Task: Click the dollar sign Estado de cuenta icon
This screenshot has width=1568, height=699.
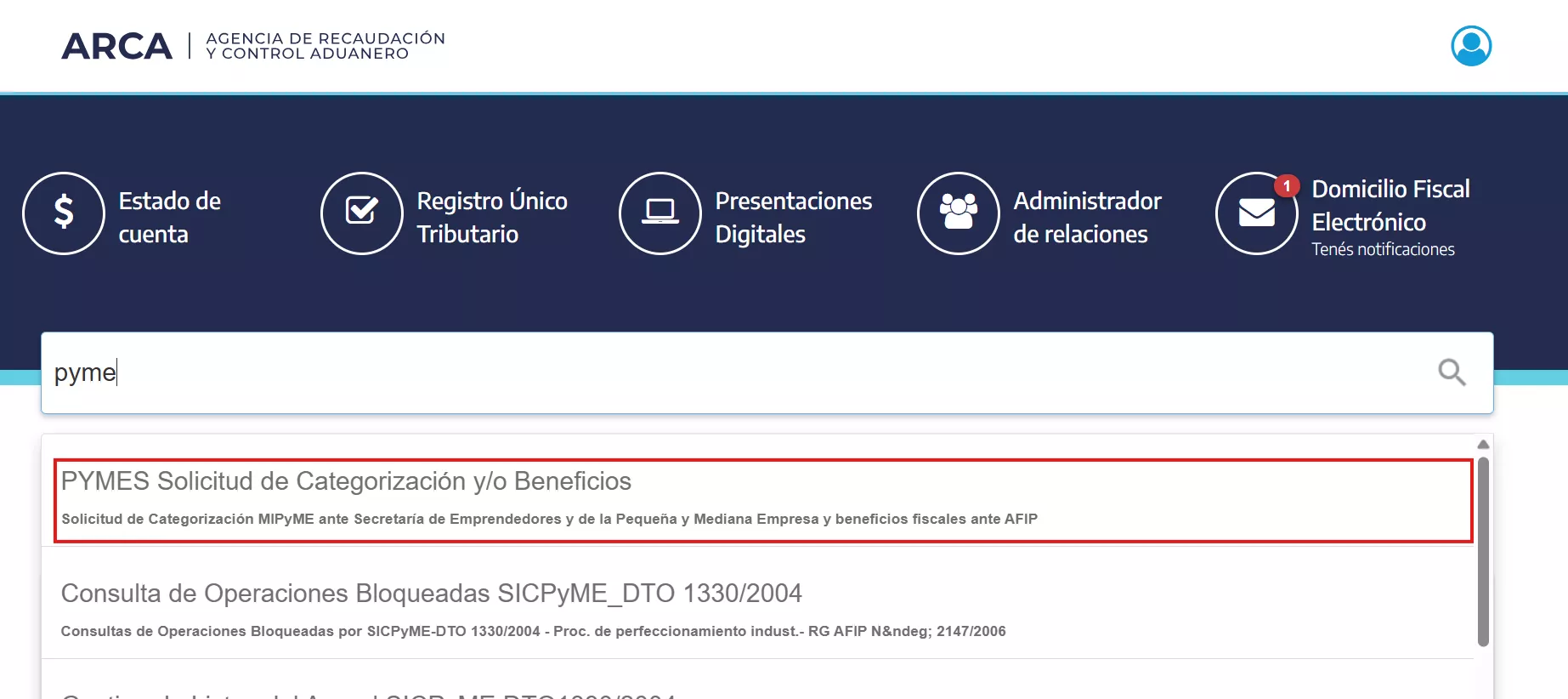Action: [x=64, y=213]
